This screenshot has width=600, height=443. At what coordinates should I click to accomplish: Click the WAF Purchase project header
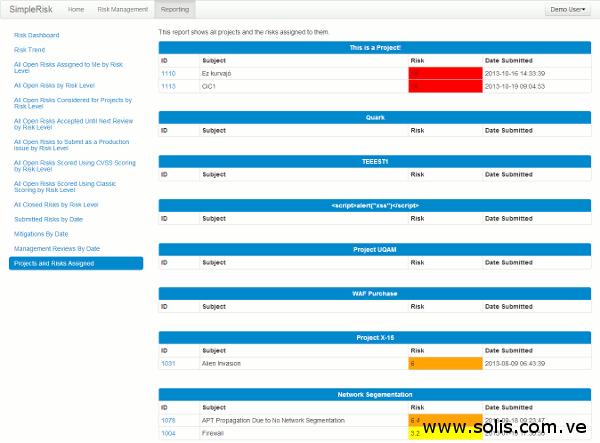pyautogui.click(x=375, y=293)
